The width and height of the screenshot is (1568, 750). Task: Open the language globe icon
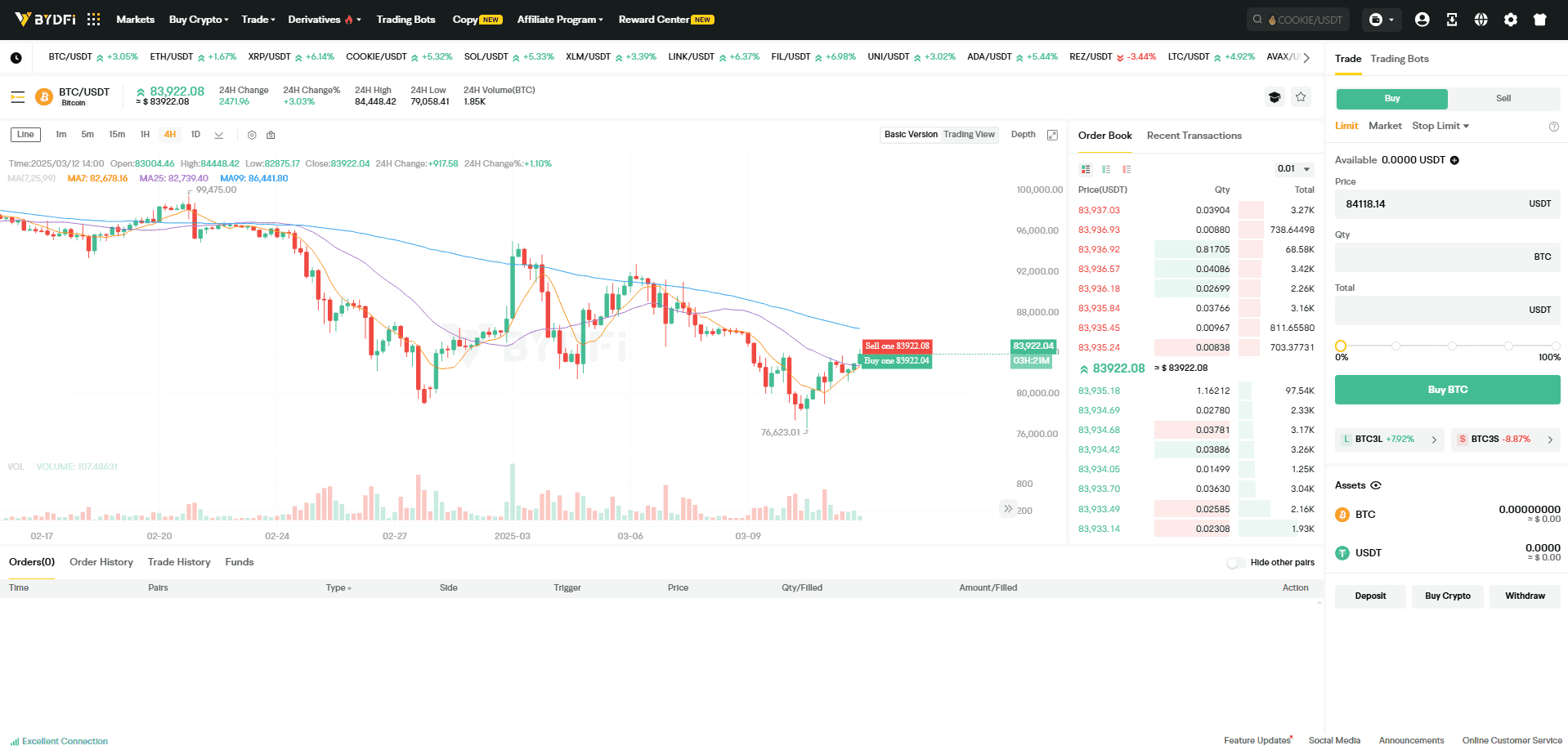point(1481,20)
